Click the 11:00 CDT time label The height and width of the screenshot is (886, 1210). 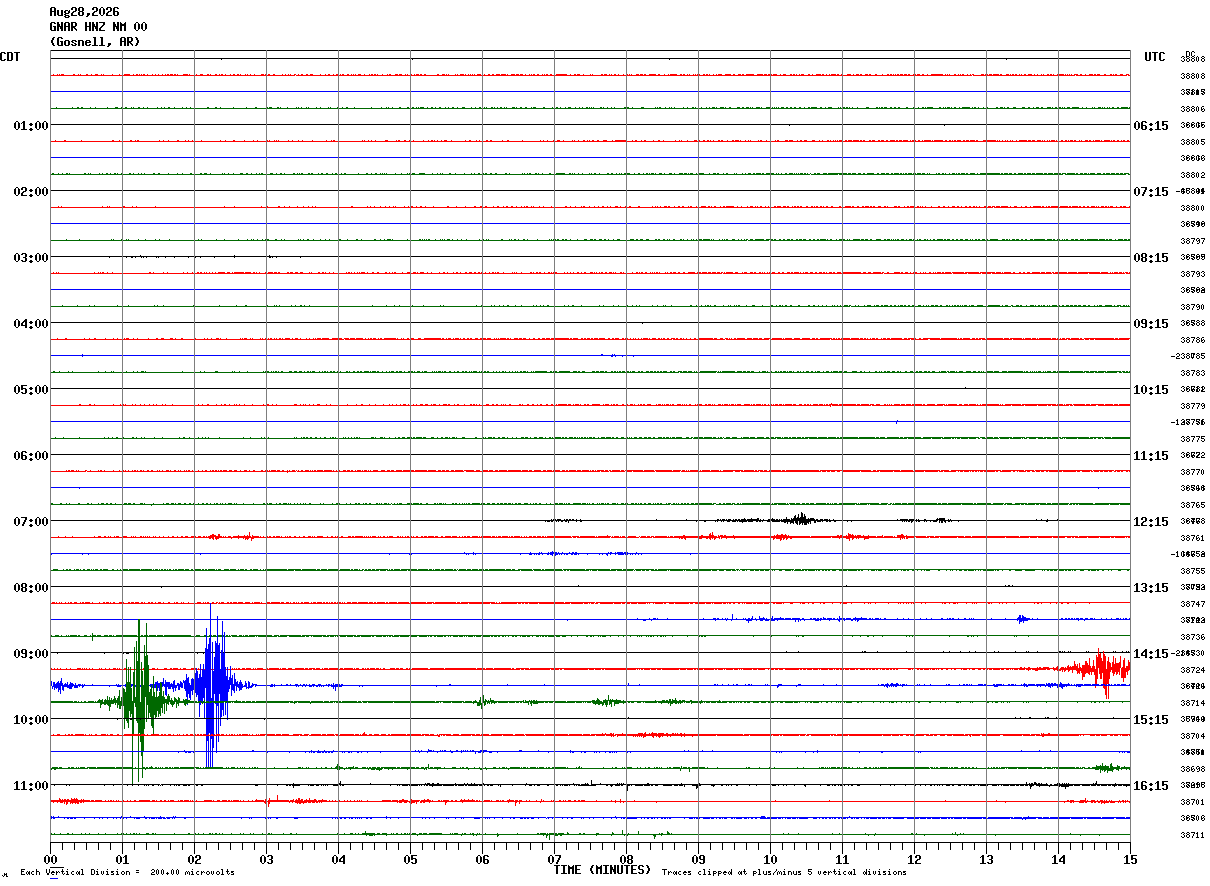coord(30,786)
